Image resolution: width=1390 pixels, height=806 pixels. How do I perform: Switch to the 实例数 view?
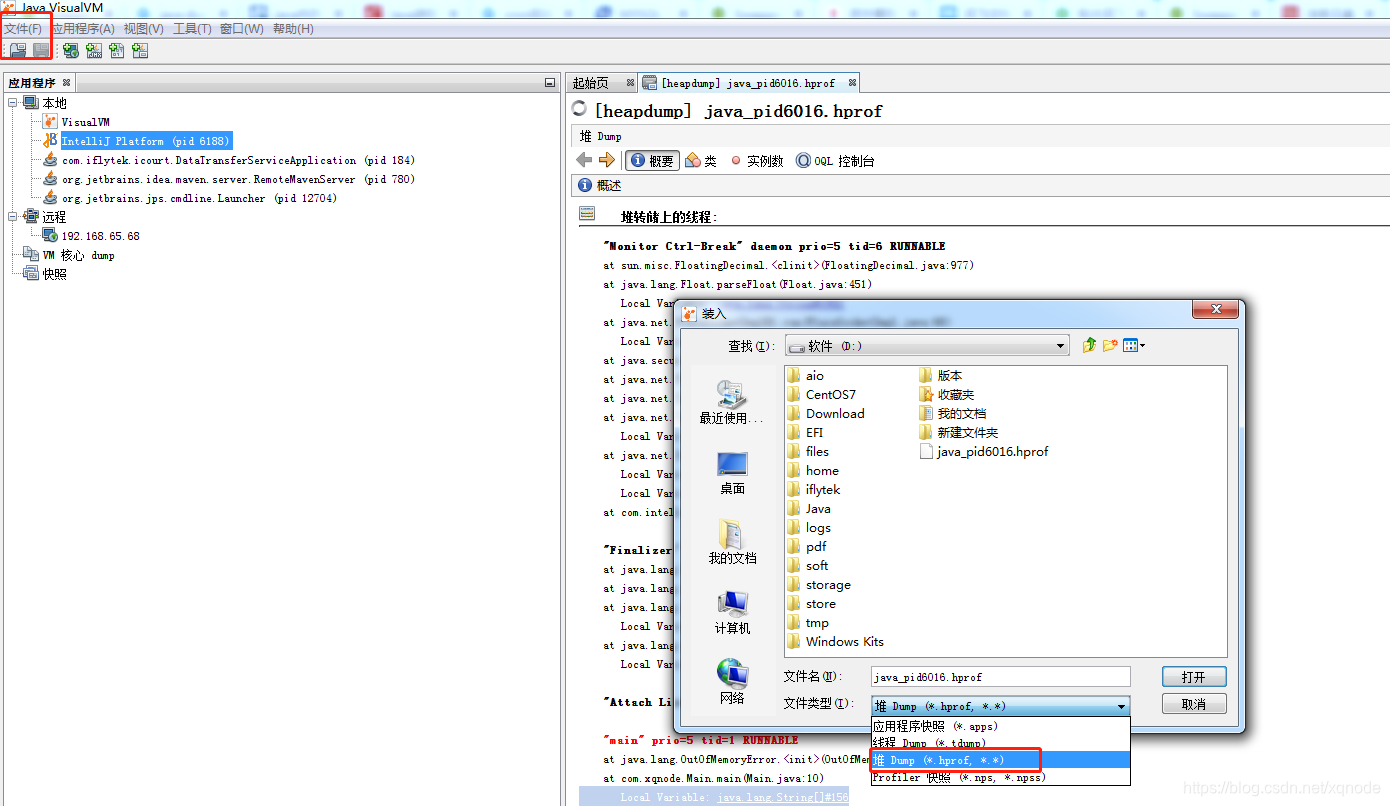757,160
